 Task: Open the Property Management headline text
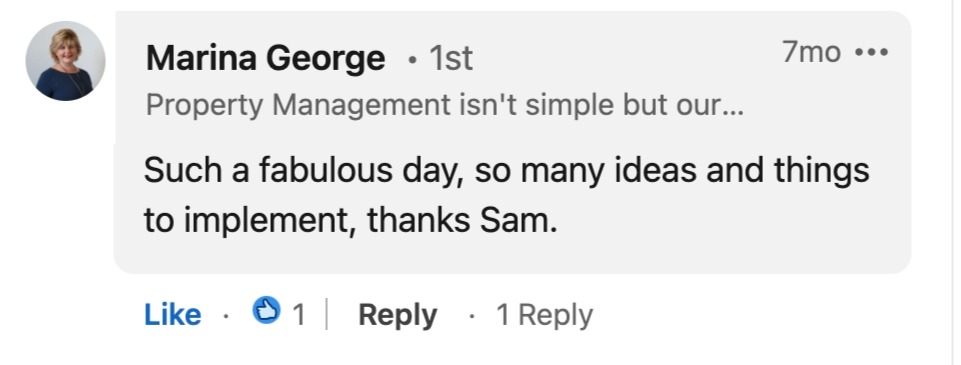(x=444, y=105)
